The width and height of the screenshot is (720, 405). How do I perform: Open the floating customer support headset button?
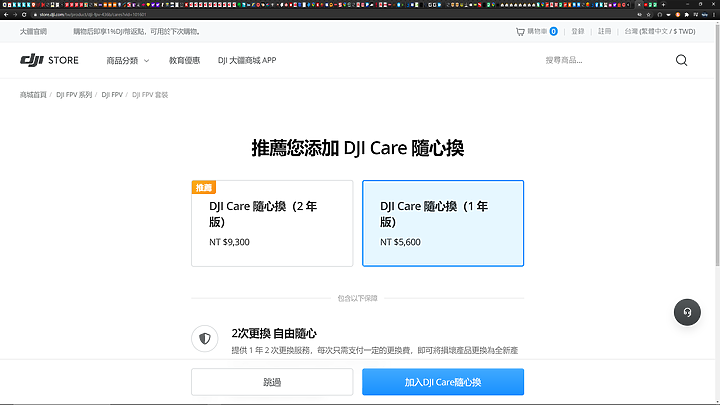(x=687, y=312)
